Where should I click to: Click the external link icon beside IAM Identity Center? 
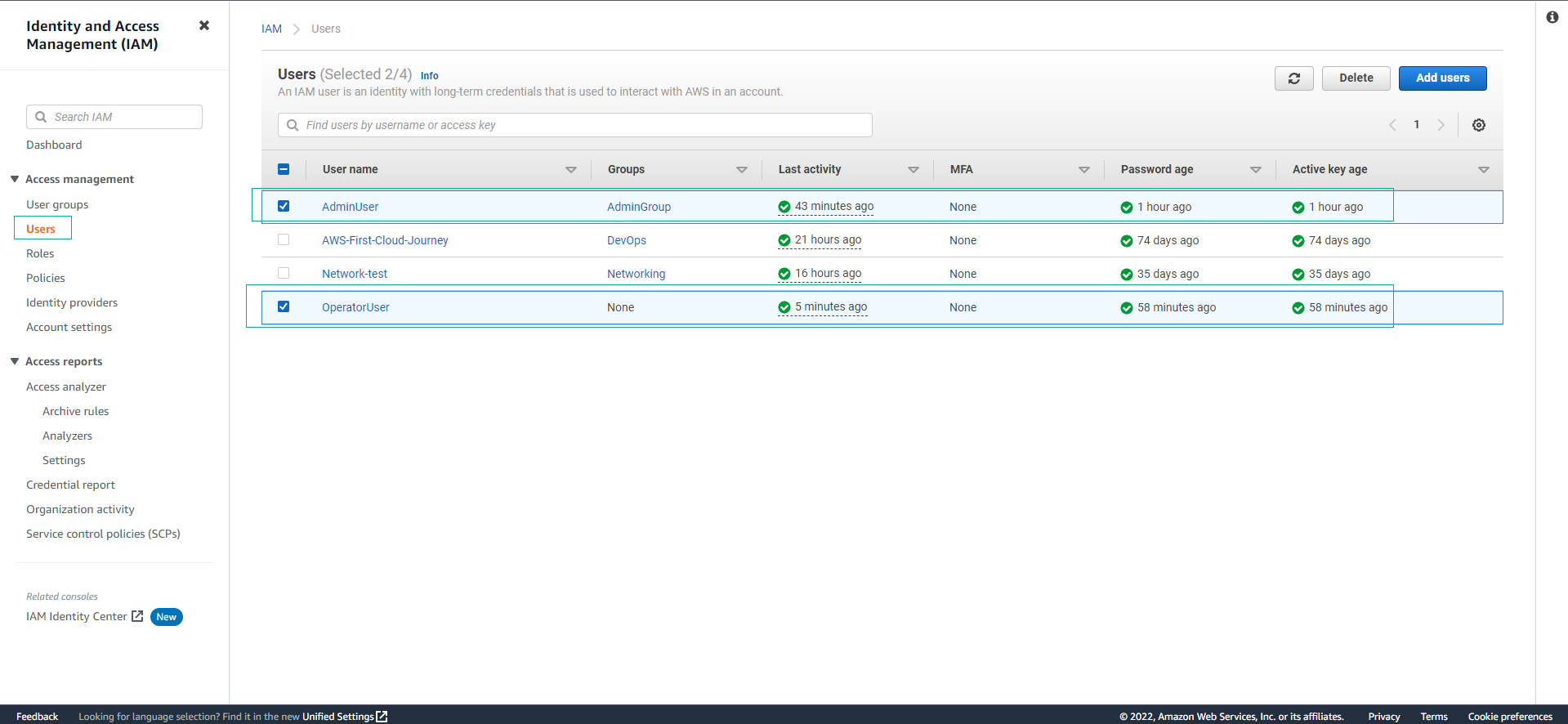point(137,616)
